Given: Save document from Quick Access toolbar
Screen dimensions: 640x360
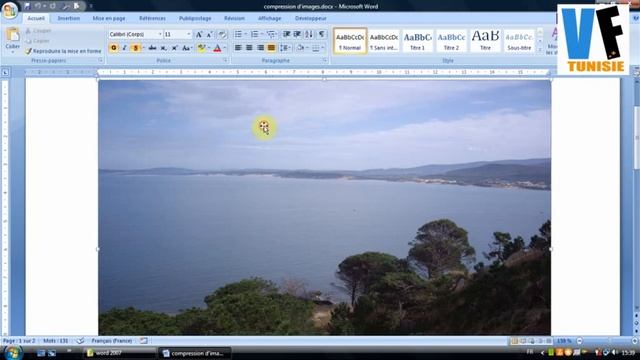Looking at the screenshot, I should coord(27,6).
